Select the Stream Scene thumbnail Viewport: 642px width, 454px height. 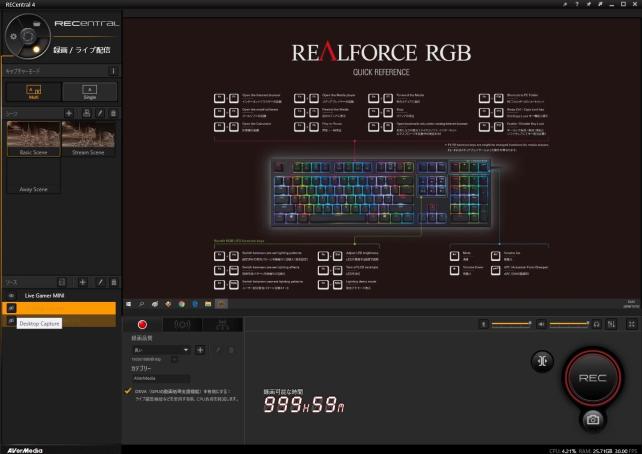click(x=89, y=139)
